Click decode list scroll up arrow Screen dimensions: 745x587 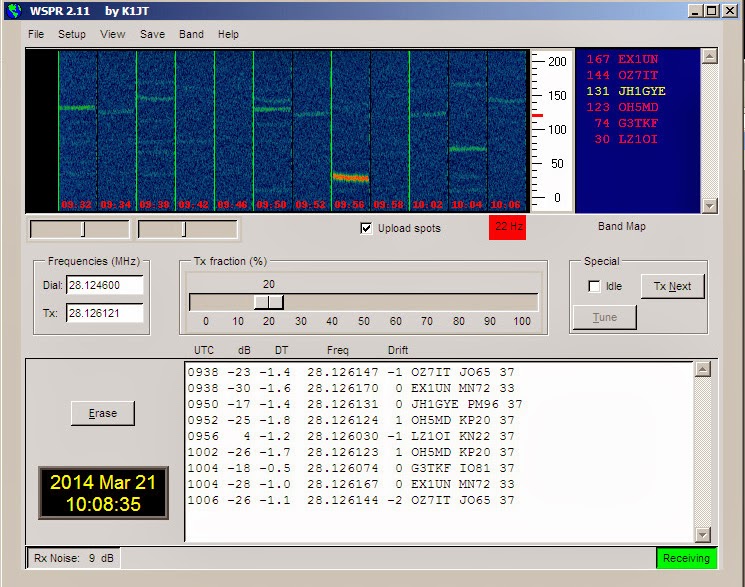702,369
